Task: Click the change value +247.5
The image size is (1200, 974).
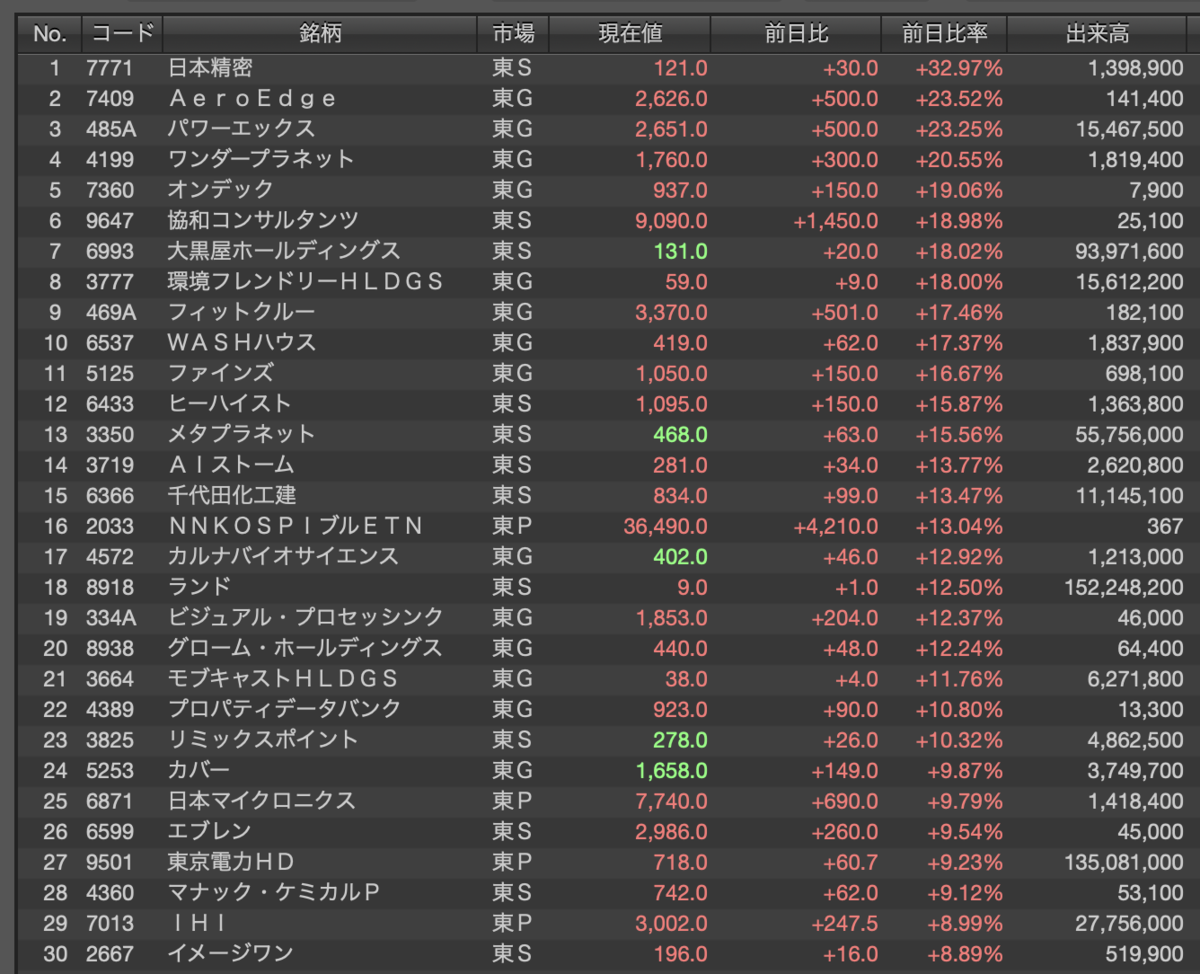Action: (x=845, y=922)
